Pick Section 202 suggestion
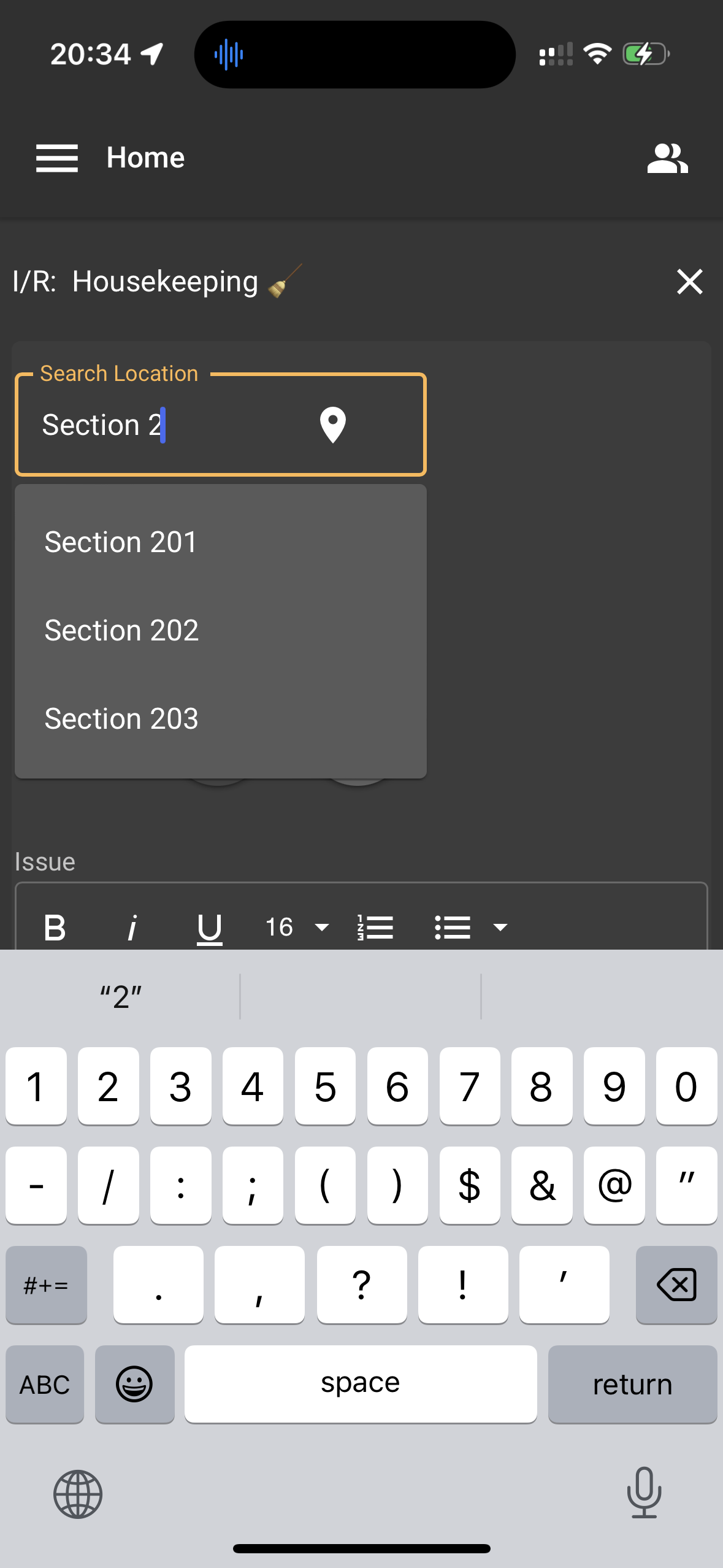 tap(121, 630)
